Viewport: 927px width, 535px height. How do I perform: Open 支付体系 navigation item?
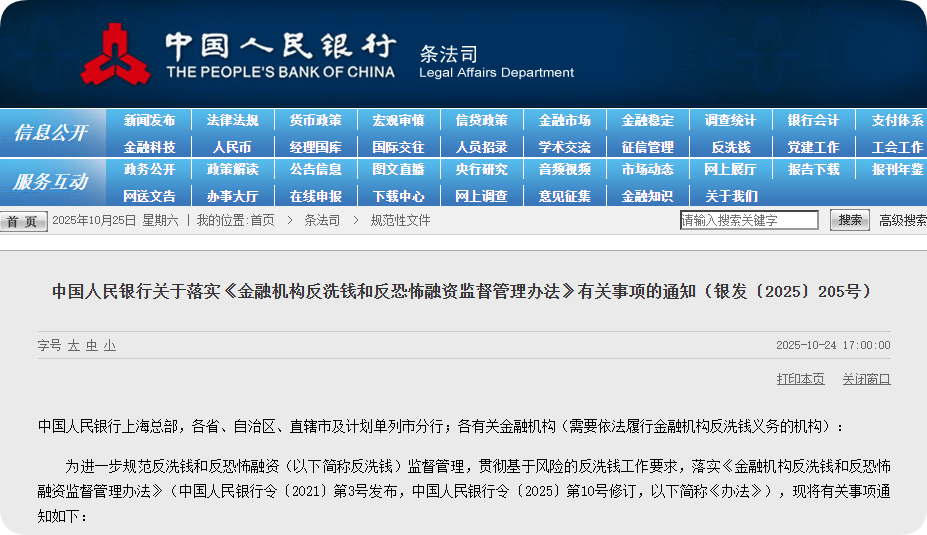(x=897, y=120)
